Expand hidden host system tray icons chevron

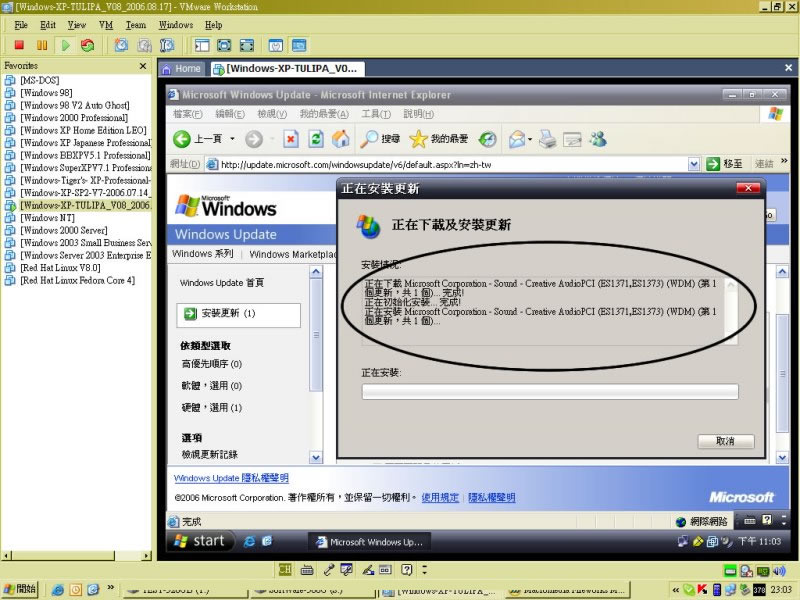676,590
